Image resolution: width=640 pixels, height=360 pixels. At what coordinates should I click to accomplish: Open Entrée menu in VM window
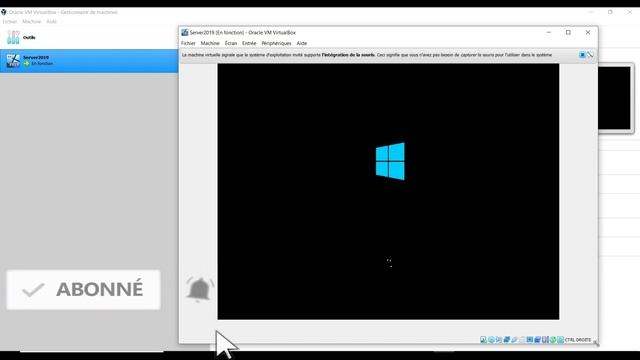click(x=249, y=43)
